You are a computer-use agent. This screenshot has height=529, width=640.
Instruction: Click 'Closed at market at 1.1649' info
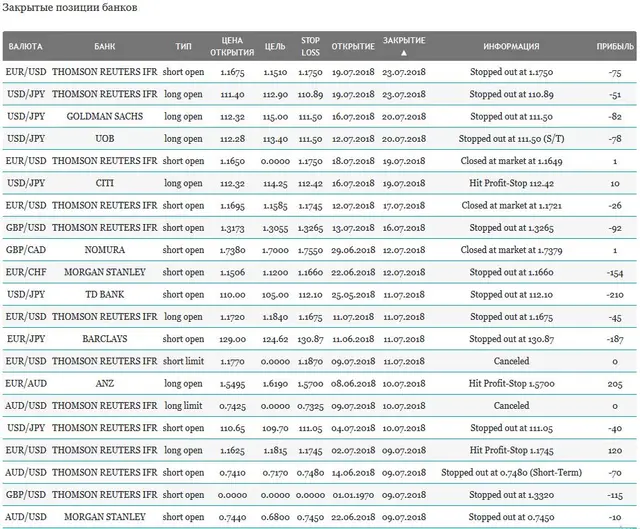pyautogui.click(x=511, y=161)
